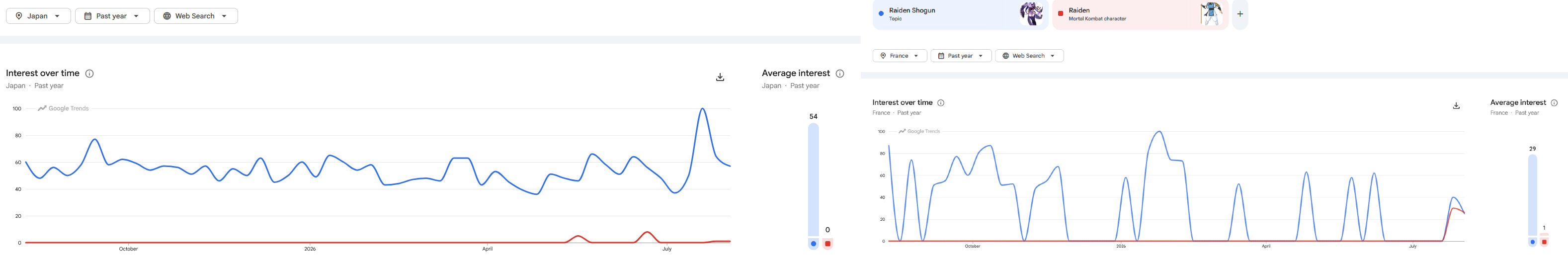Viewport: 1568px width, 261px height.
Task: Select the Raiden Shogun topic chip
Action: [960, 14]
